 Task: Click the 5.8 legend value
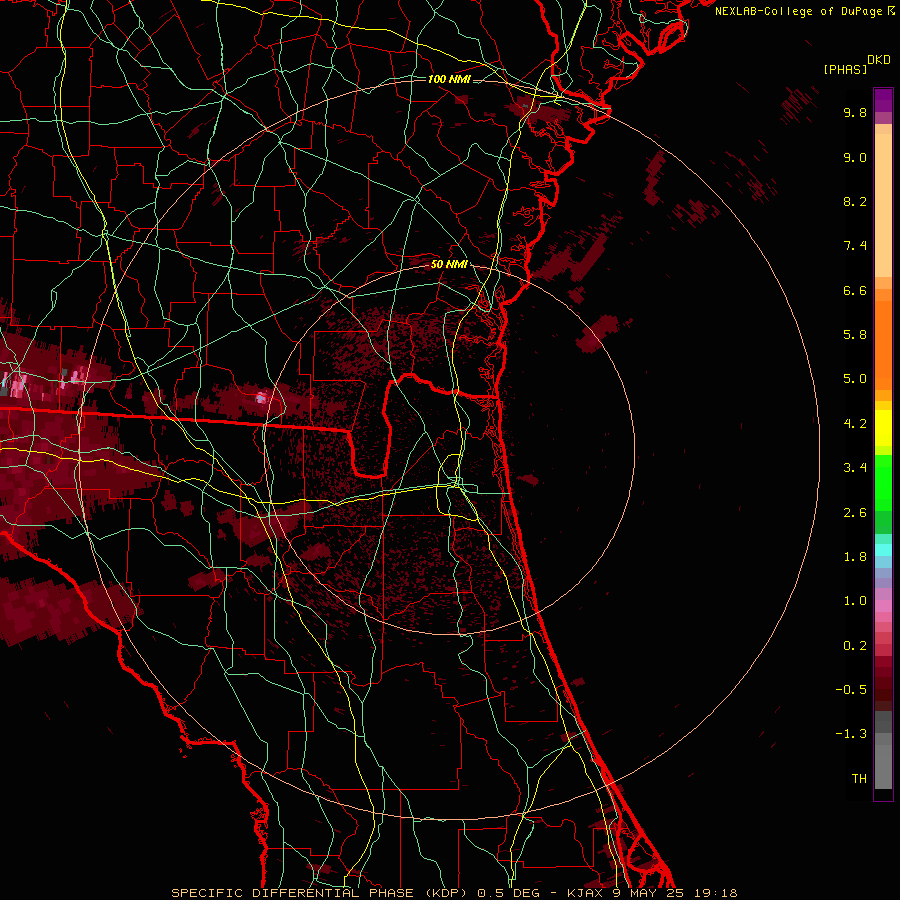tap(855, 335)
